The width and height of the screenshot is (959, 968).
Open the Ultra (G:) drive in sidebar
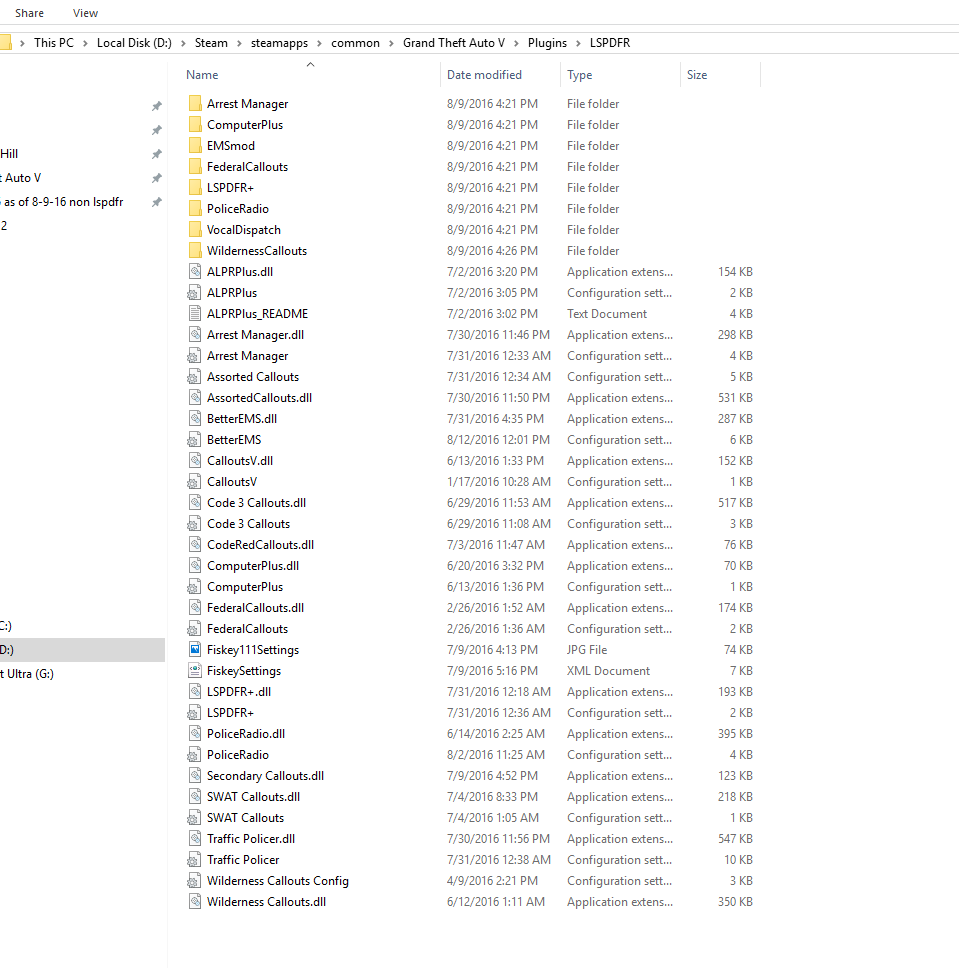click(x=27, y=674)
